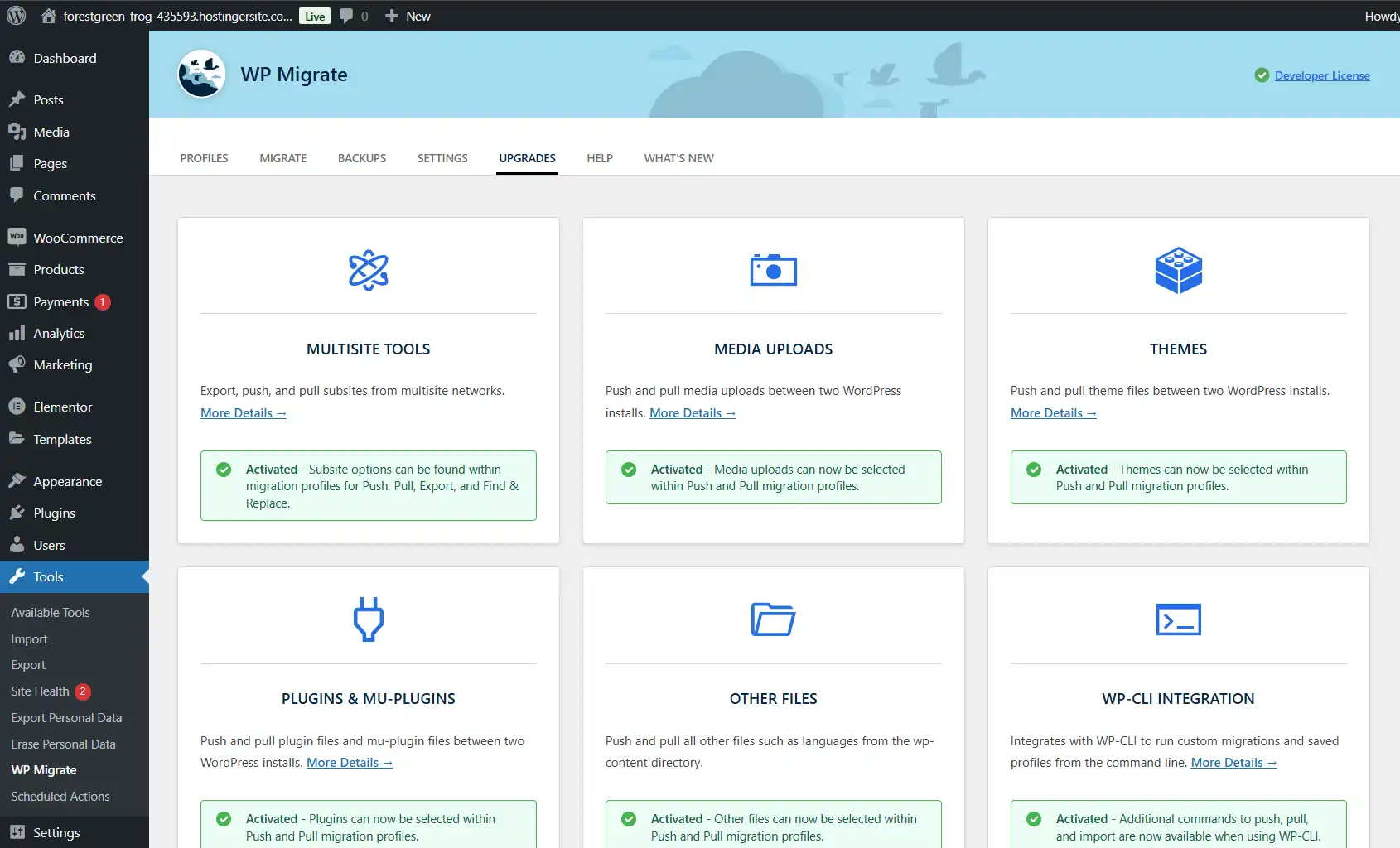This screenshot has height=848, width=1400.
Task: Open Export Personal Data
Action: point(66,718)
